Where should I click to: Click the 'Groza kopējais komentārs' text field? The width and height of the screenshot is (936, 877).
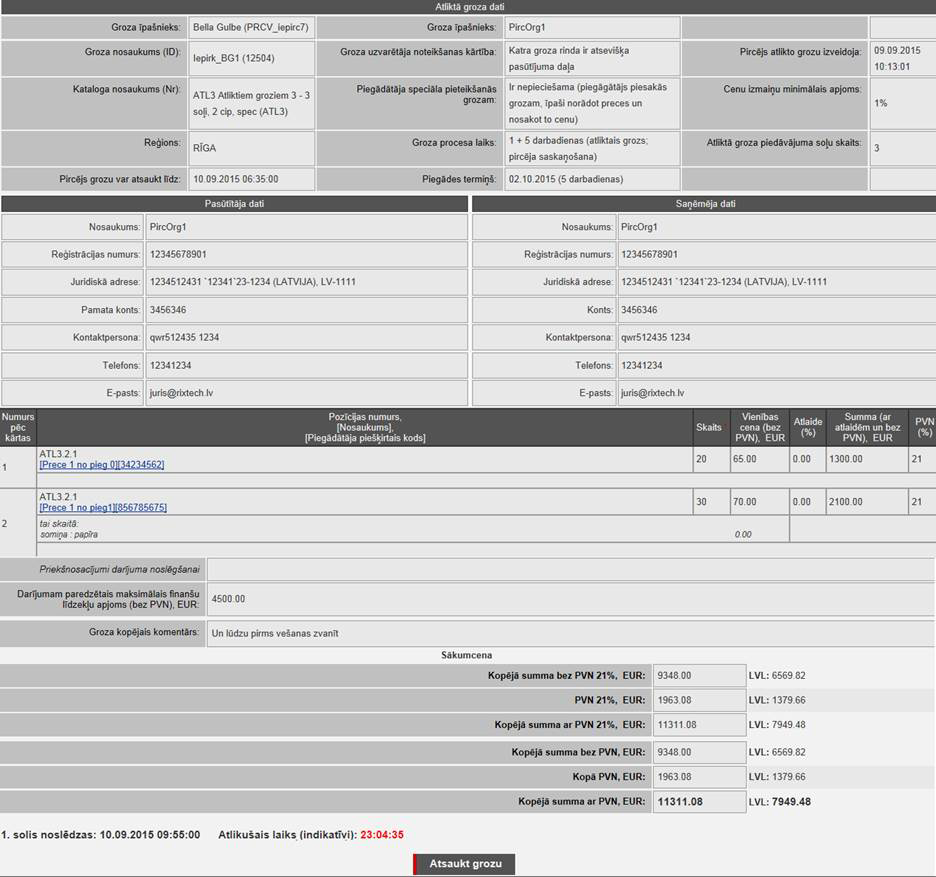(x=570, y=633)
